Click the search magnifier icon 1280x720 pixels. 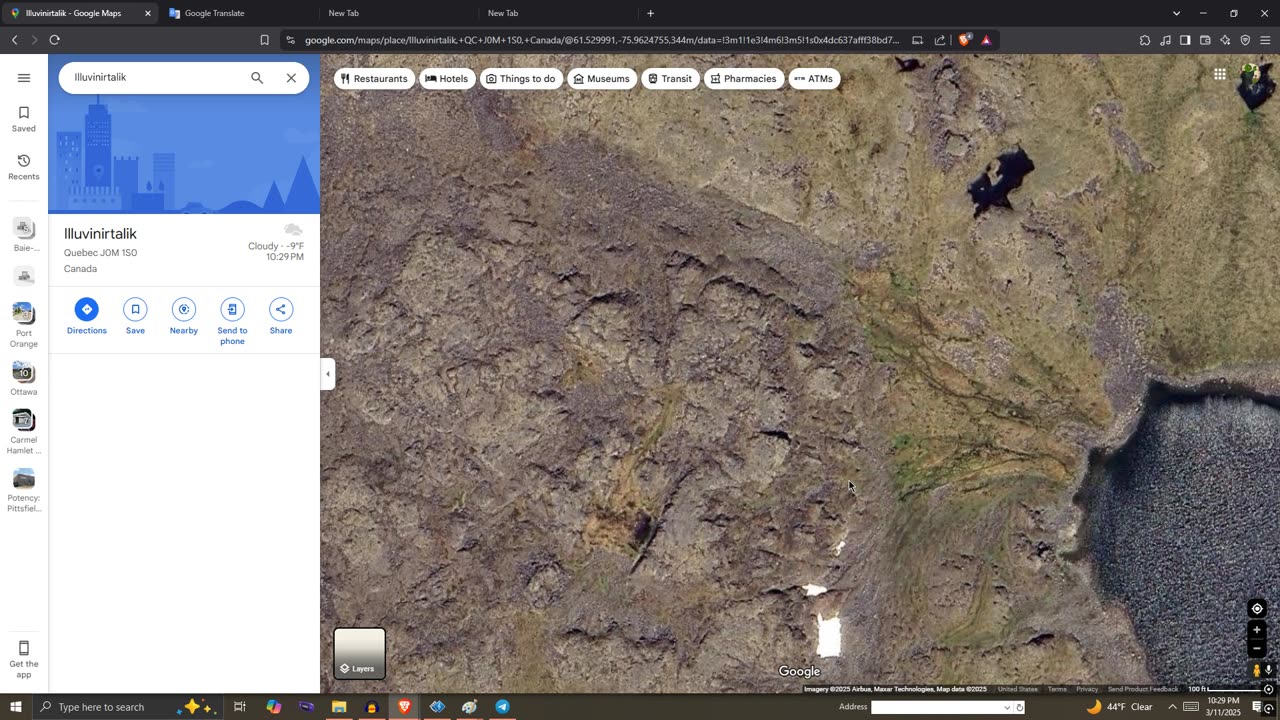[257, 77]
